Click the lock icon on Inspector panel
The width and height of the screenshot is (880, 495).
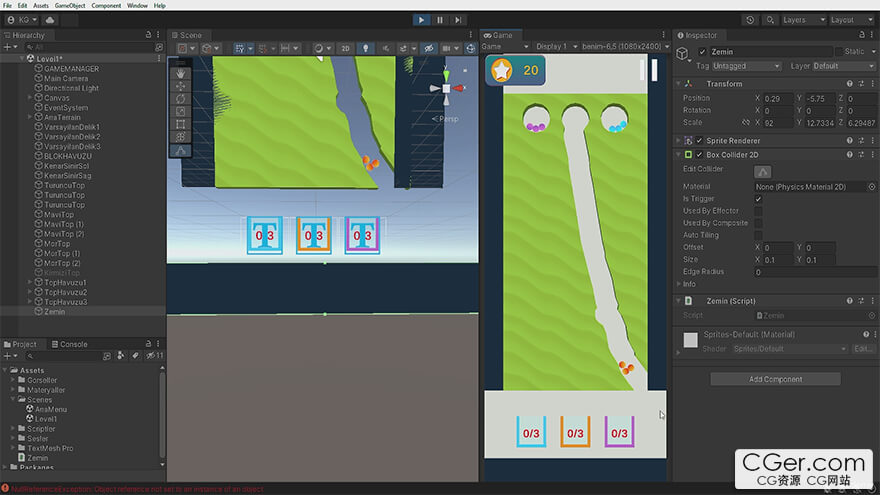coord(861,36)
